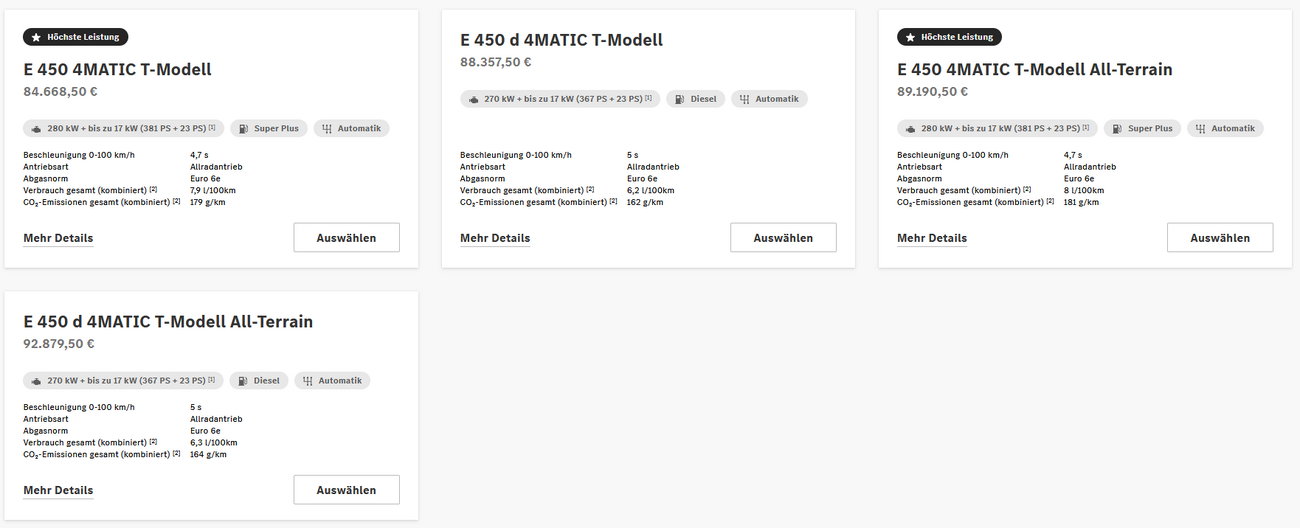Open Mehr Details for E 450 d All-Terrain
Screen dimensions: 1300x528
(58, 490)
